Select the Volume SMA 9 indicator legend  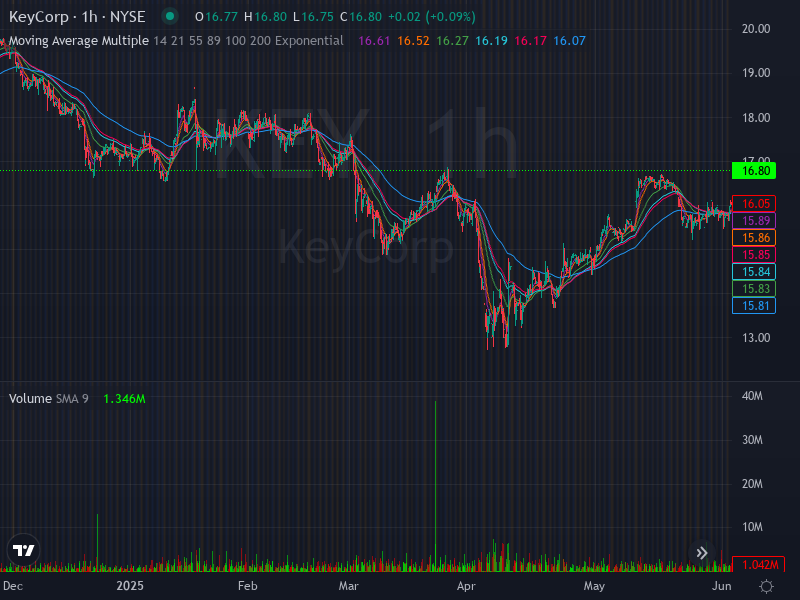click(48, 398)
